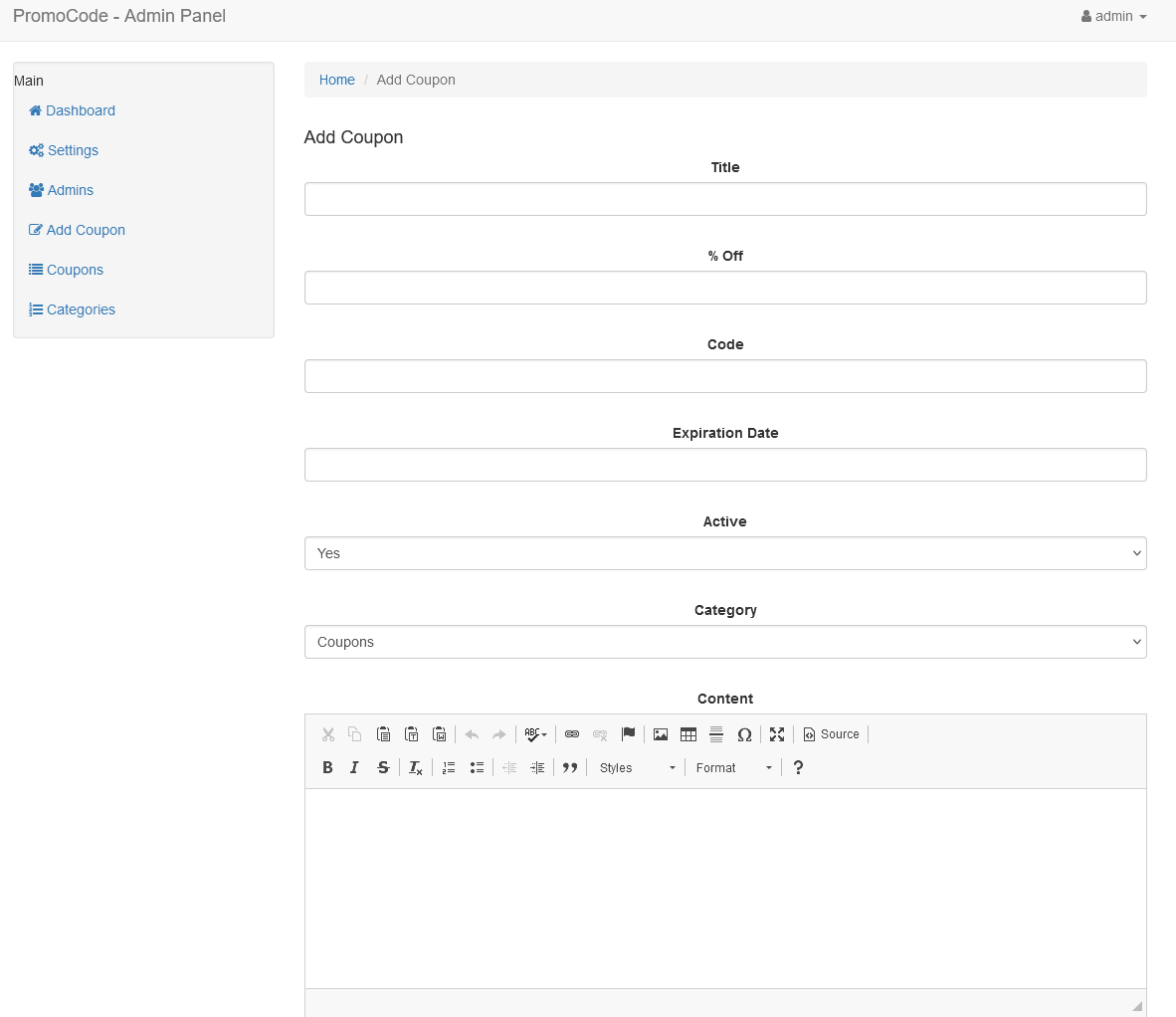1176x1017 pixels.
Task: Toggle bold formatting in the editor
Action: pyautogui.click(x=327, y=767)
